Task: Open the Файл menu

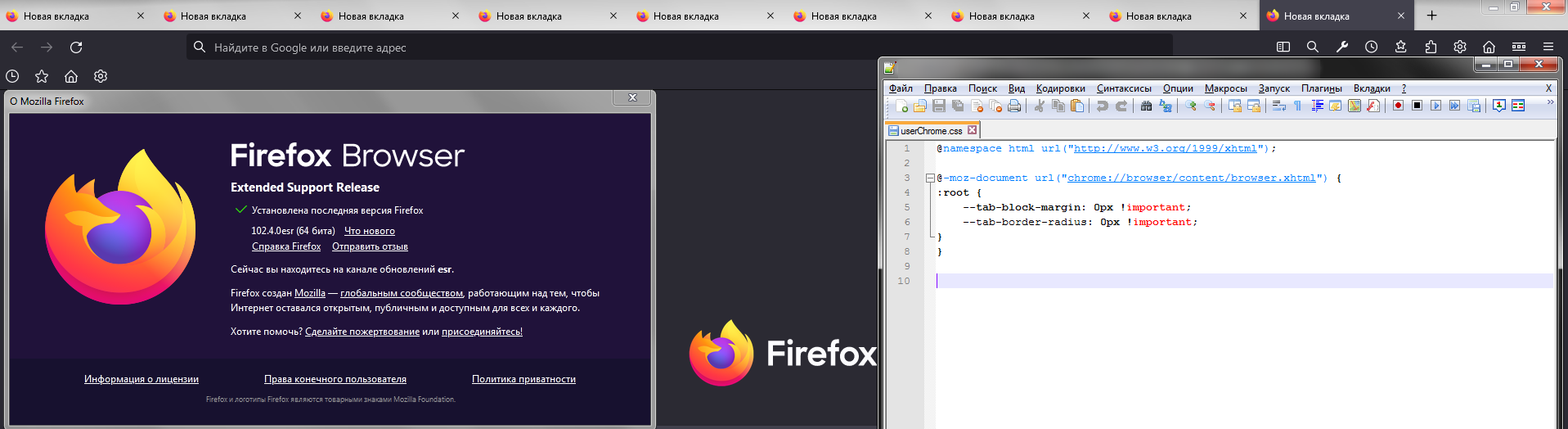Action: (x=901, y=88)
